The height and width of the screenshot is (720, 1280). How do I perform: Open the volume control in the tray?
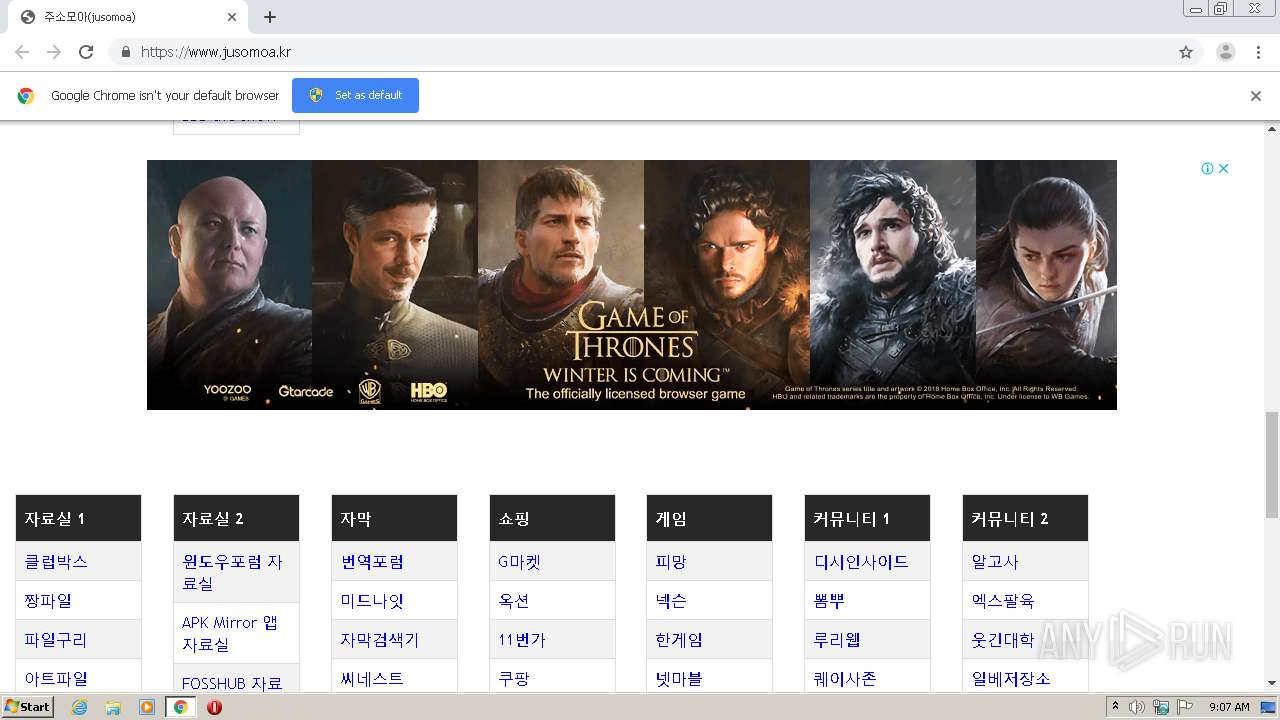[1137, 707]
